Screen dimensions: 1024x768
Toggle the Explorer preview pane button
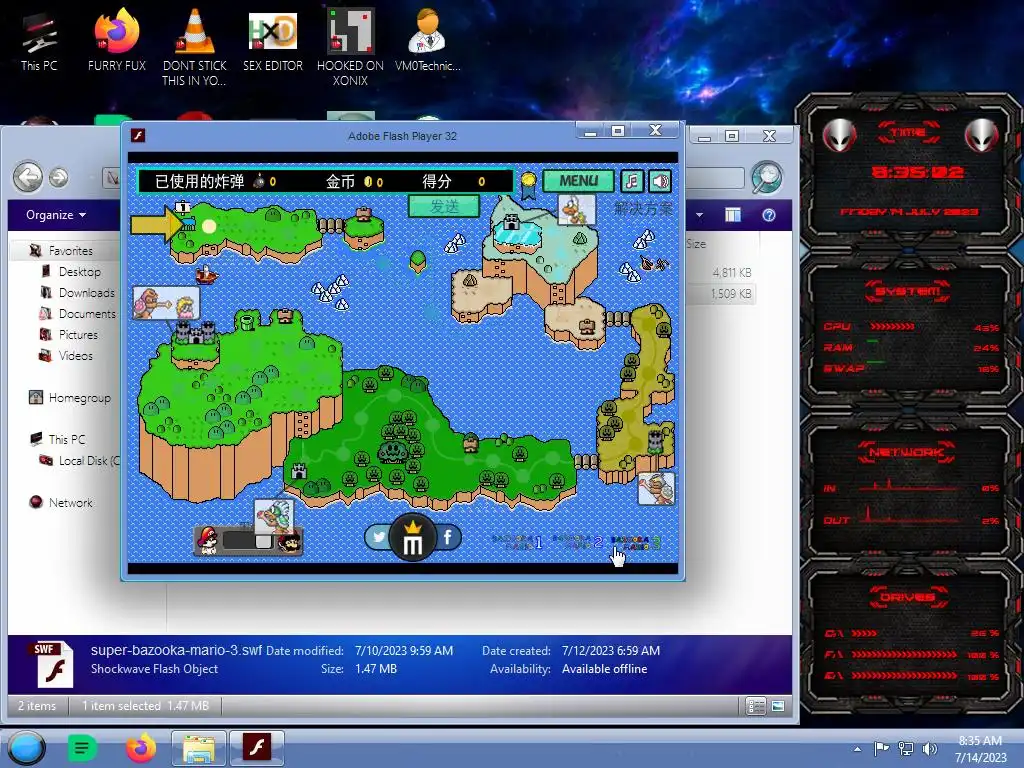(733, 215)
